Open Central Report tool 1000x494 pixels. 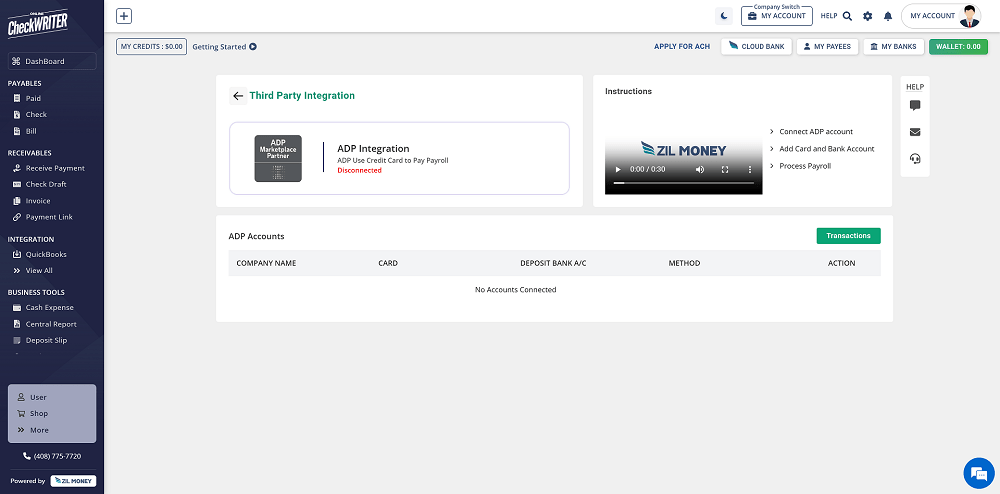51,324
